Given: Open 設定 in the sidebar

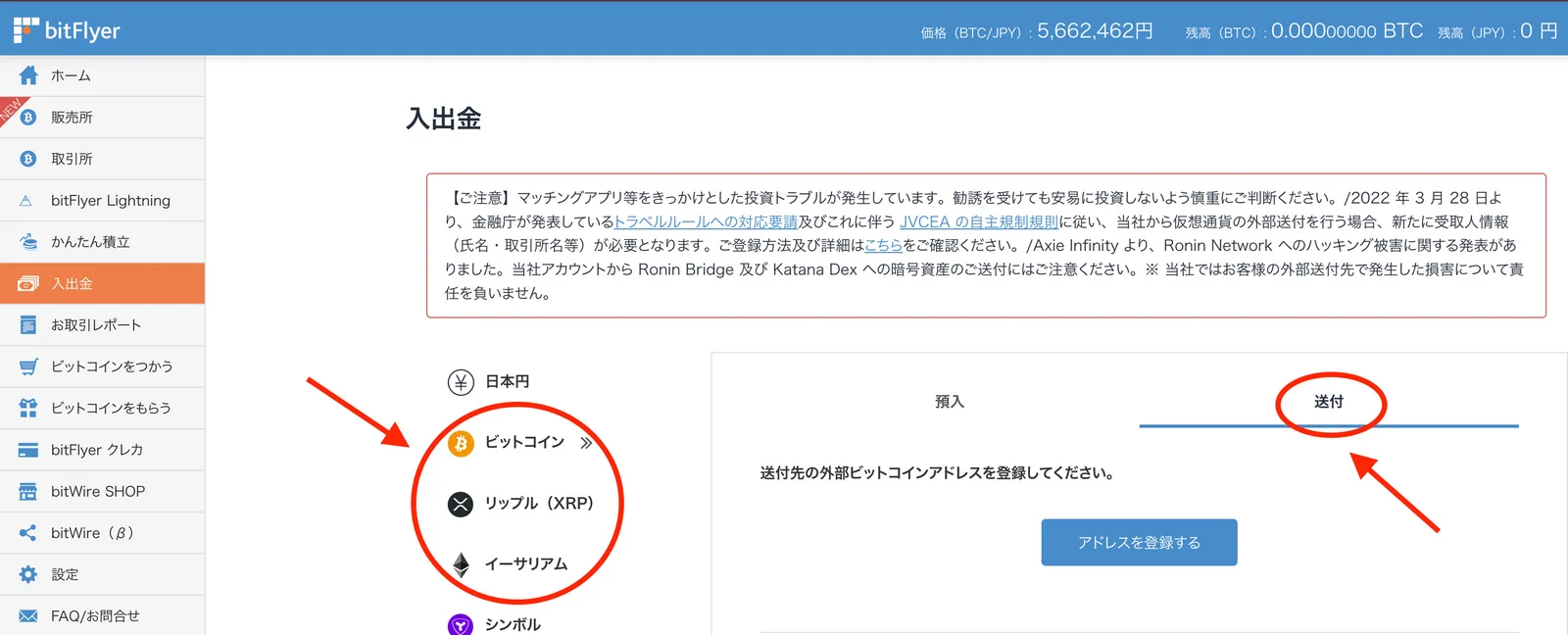Looking at the screenshot, I should tap(102, 574).
